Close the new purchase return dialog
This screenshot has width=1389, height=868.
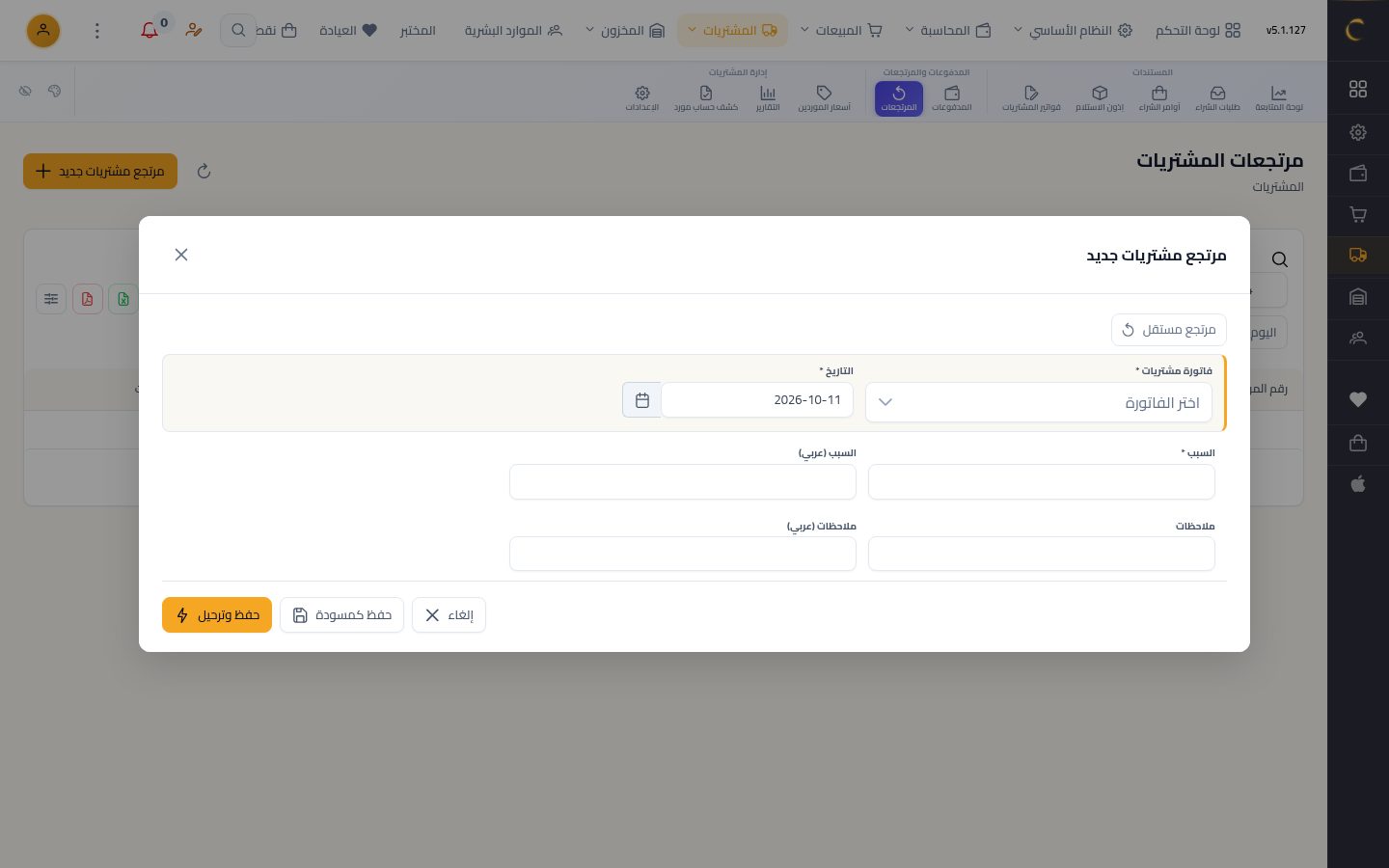coord(181,255)
